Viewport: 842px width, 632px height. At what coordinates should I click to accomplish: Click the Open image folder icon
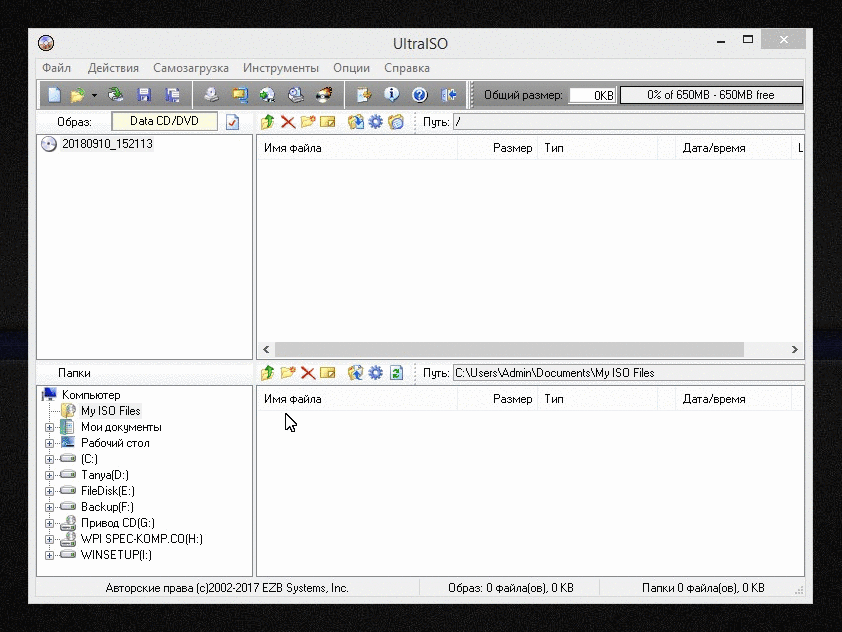(77, 95)
